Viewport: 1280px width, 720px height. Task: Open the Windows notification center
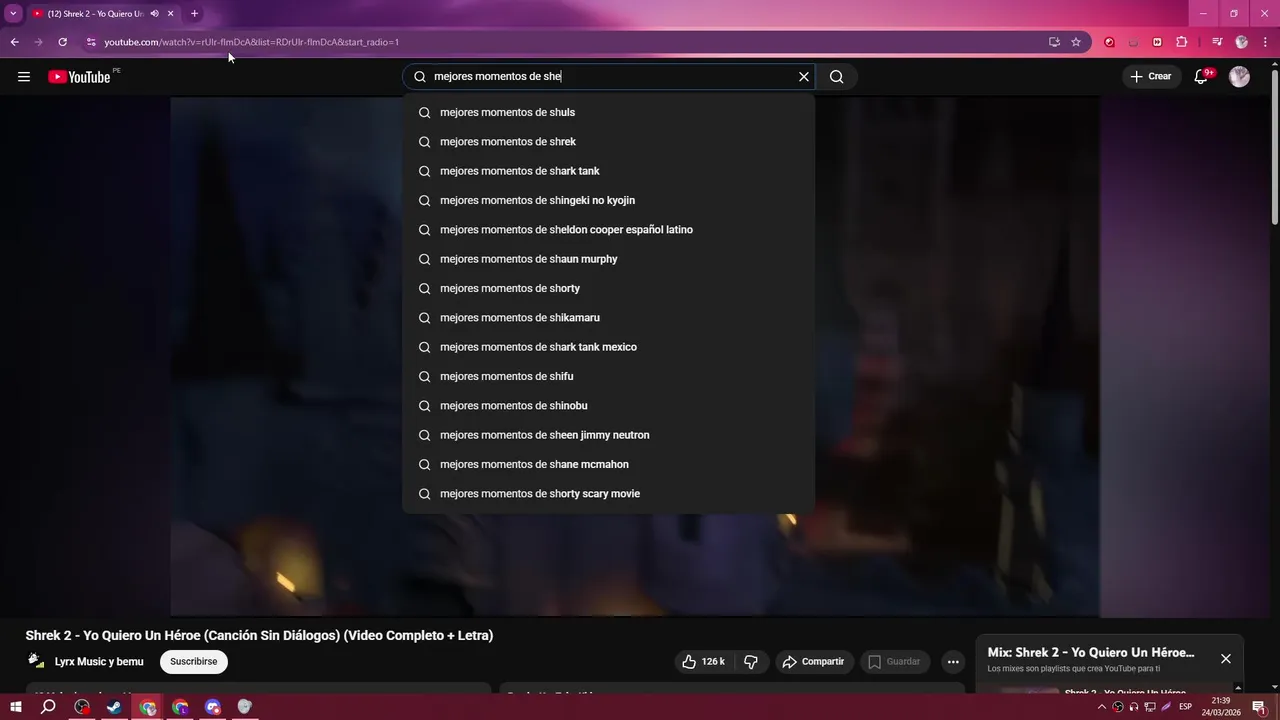click(1259, 707)
